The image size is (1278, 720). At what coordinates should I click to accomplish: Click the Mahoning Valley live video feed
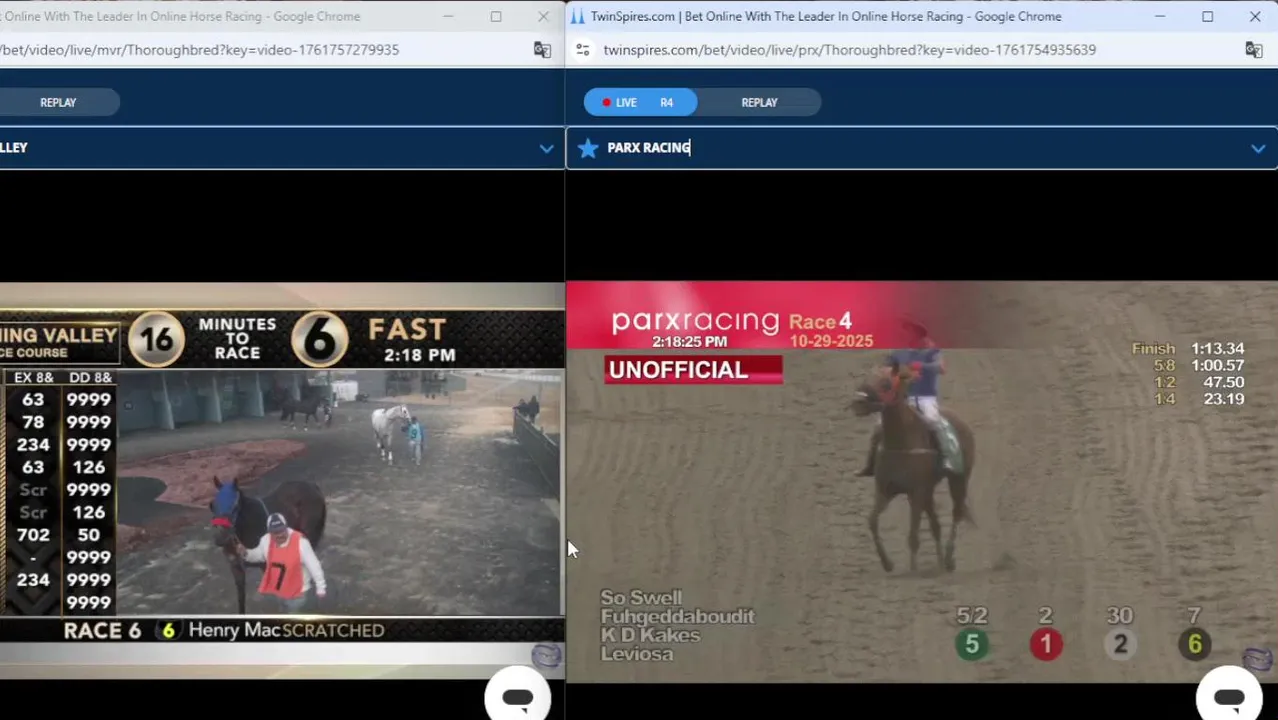(282, 481)
